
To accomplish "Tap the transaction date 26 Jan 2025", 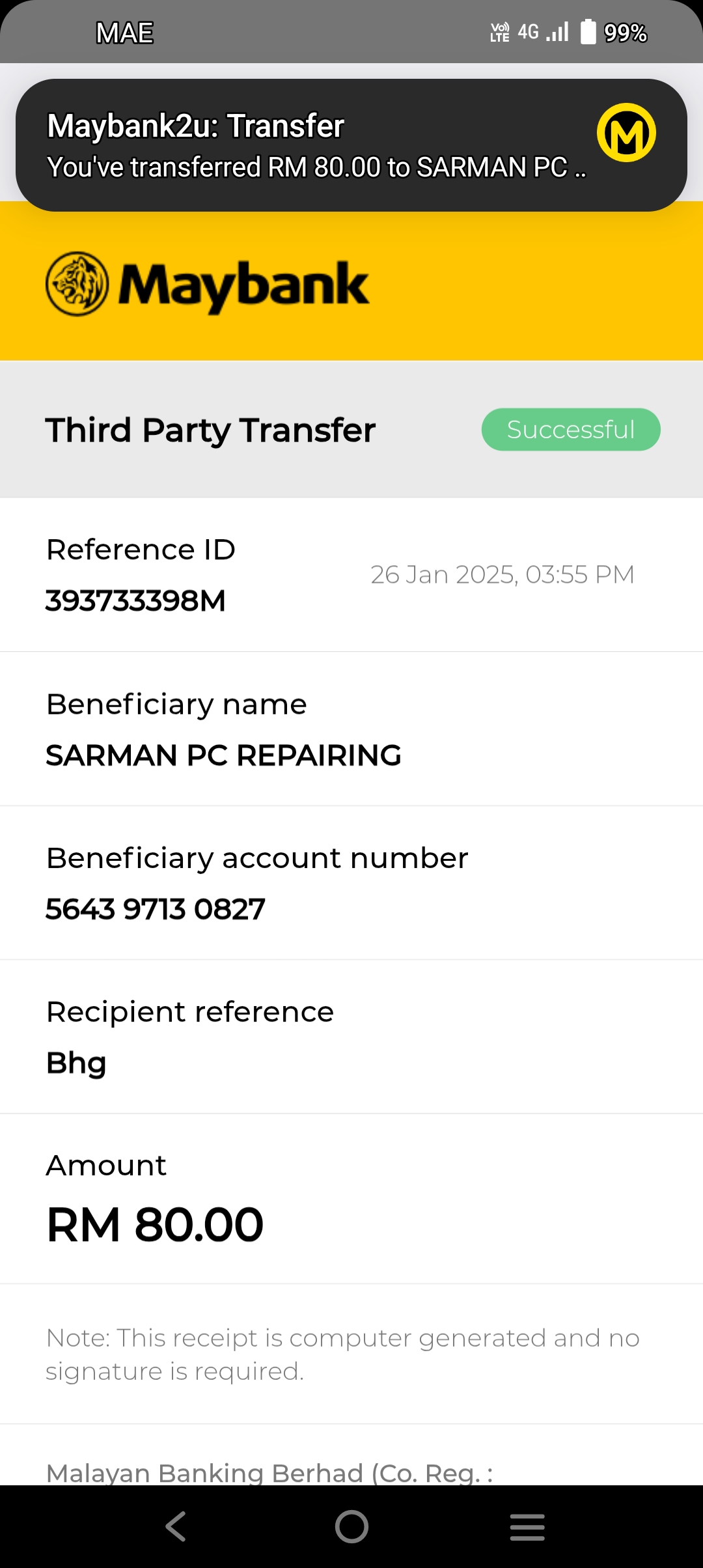I will (443, 574).
